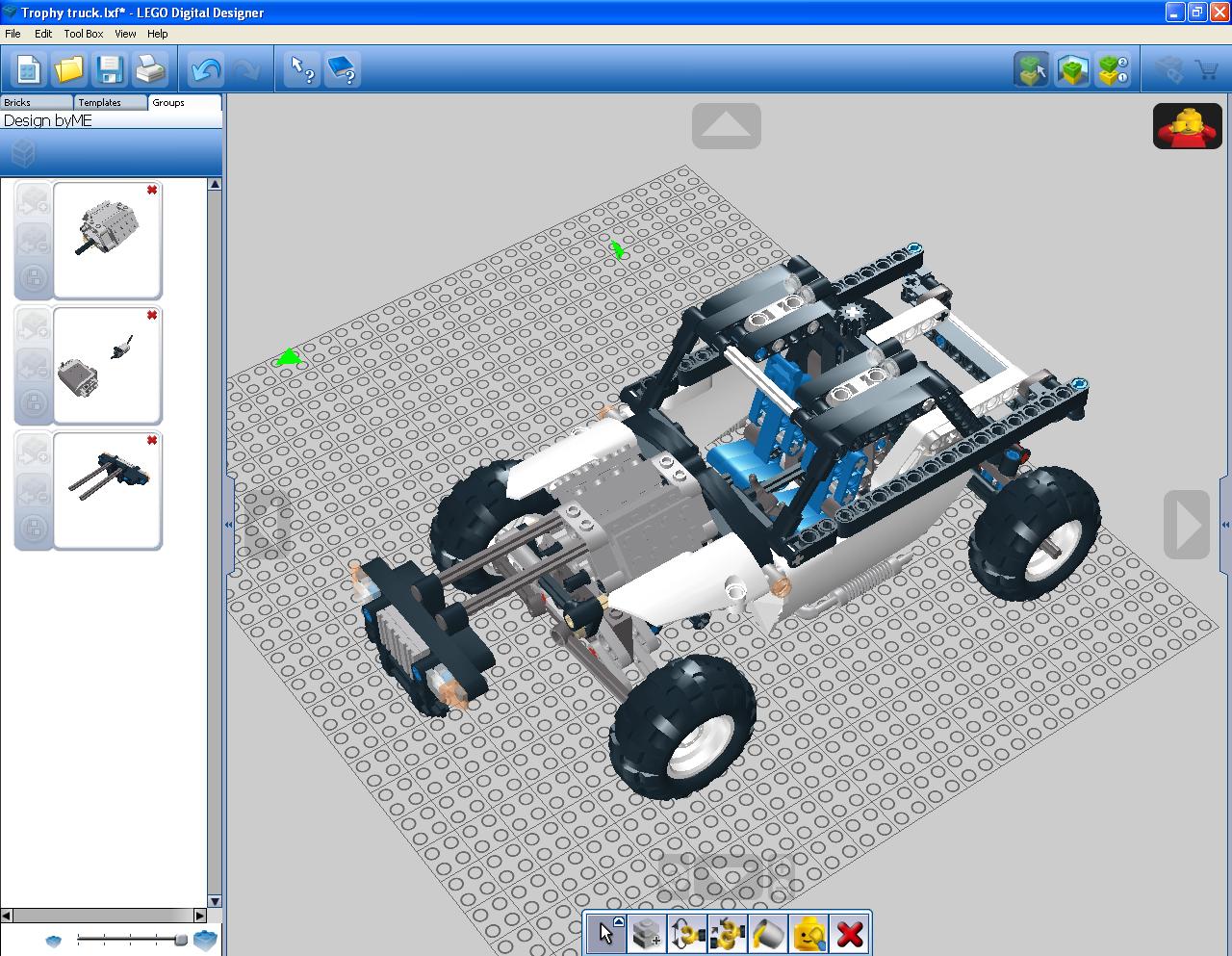Viewport: 1232px width, 956px height.
Task: Choose the Hinge Align tool
Action: 728,933
